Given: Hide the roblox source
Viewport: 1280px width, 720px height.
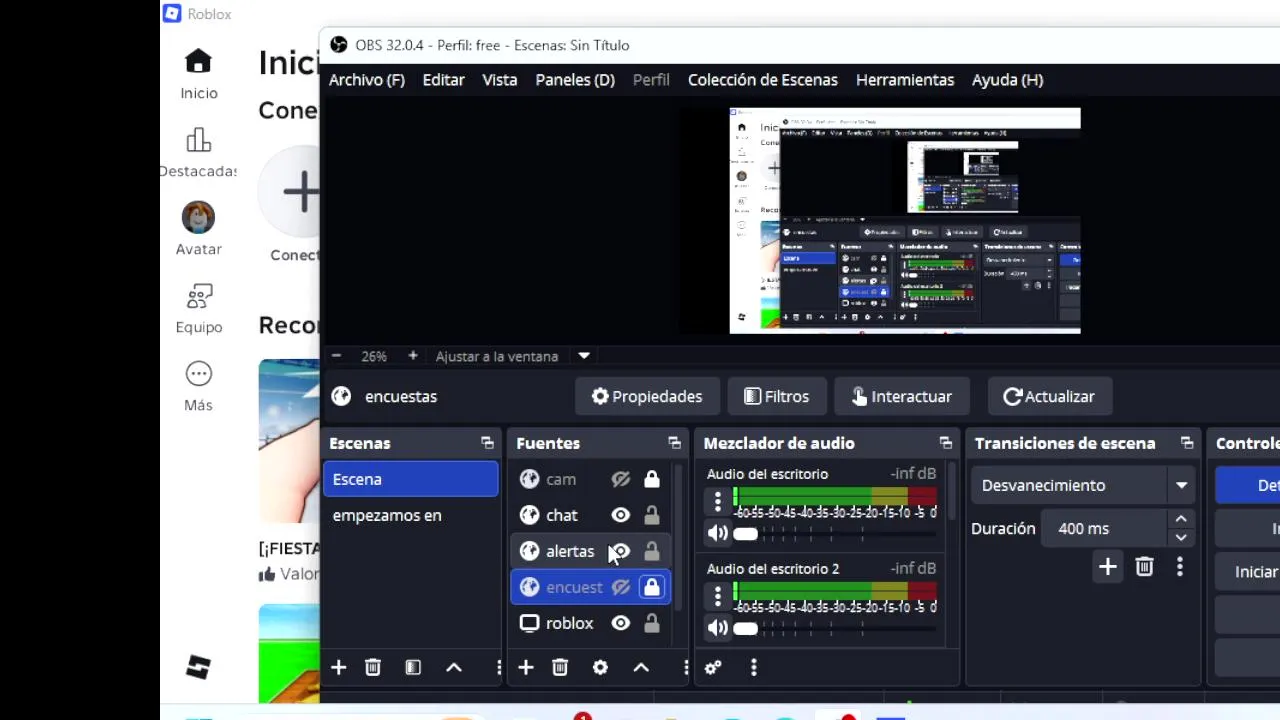Looking at the screenshot, I should coord(621,623).
